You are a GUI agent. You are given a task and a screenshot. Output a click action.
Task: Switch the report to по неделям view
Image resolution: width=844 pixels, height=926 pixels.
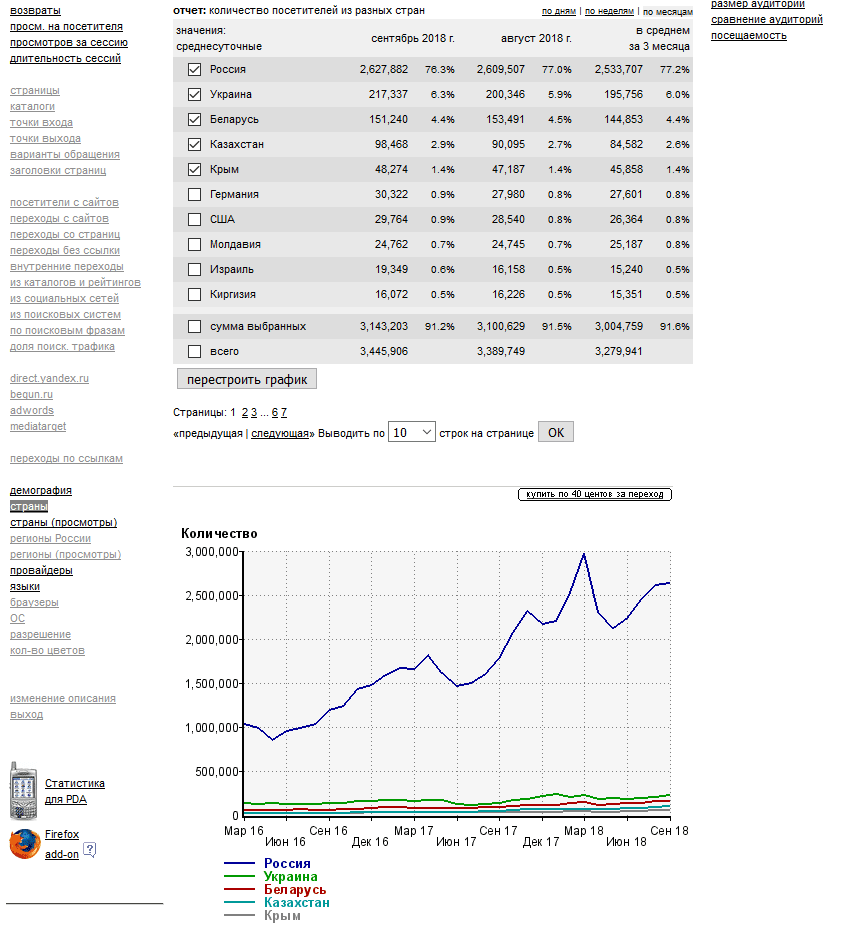coord(608,12)
